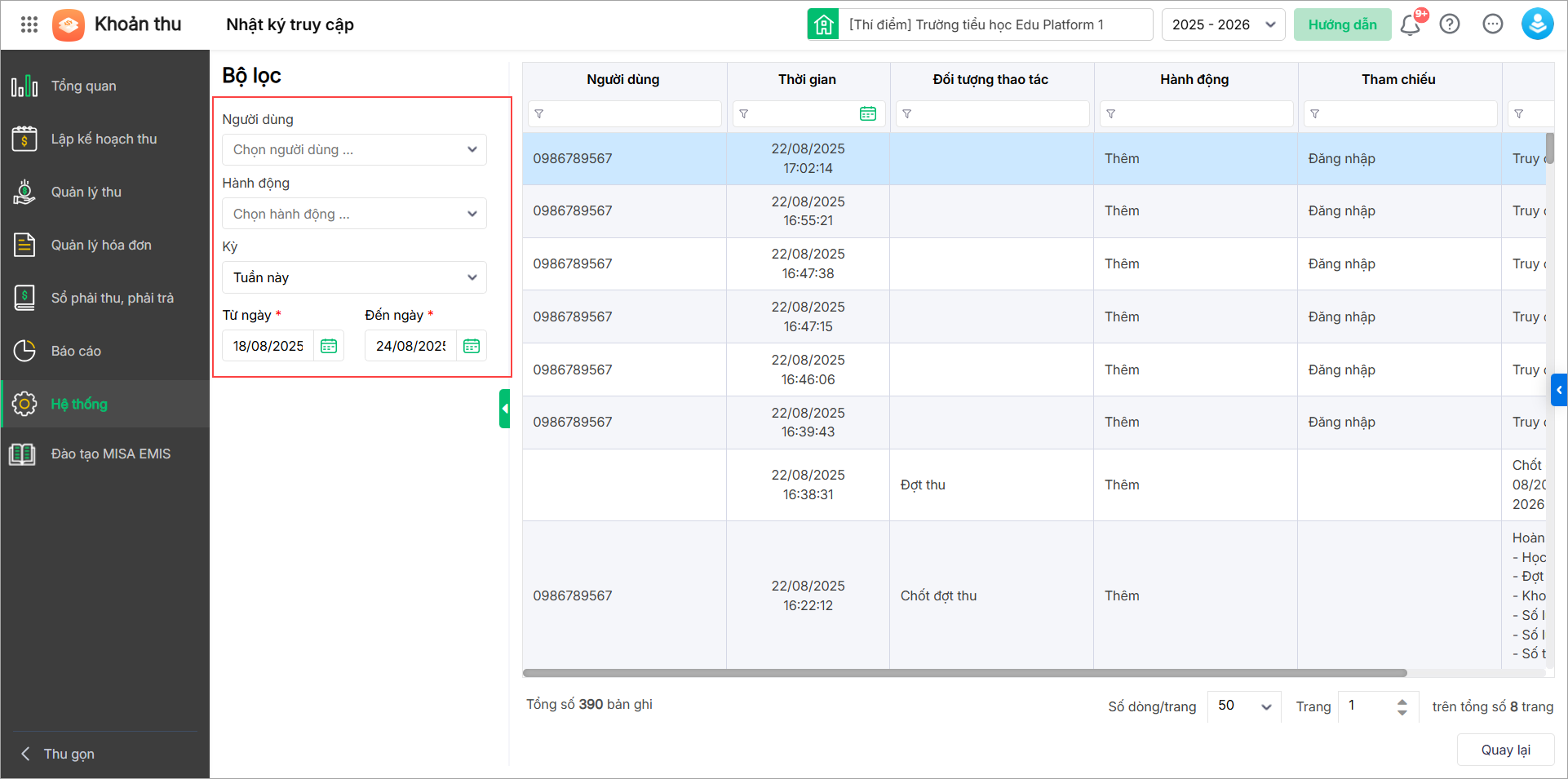Collapse sidebar with Thu gọn
The height and width of the screenshot is (779, 1568).
tap(57, 754)
